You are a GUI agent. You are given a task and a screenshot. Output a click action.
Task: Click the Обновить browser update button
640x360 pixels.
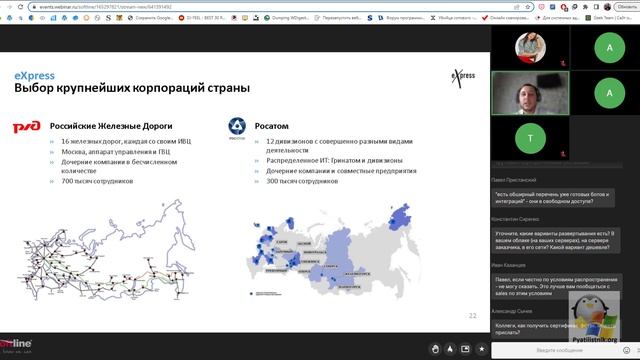(x=627, y=7)
